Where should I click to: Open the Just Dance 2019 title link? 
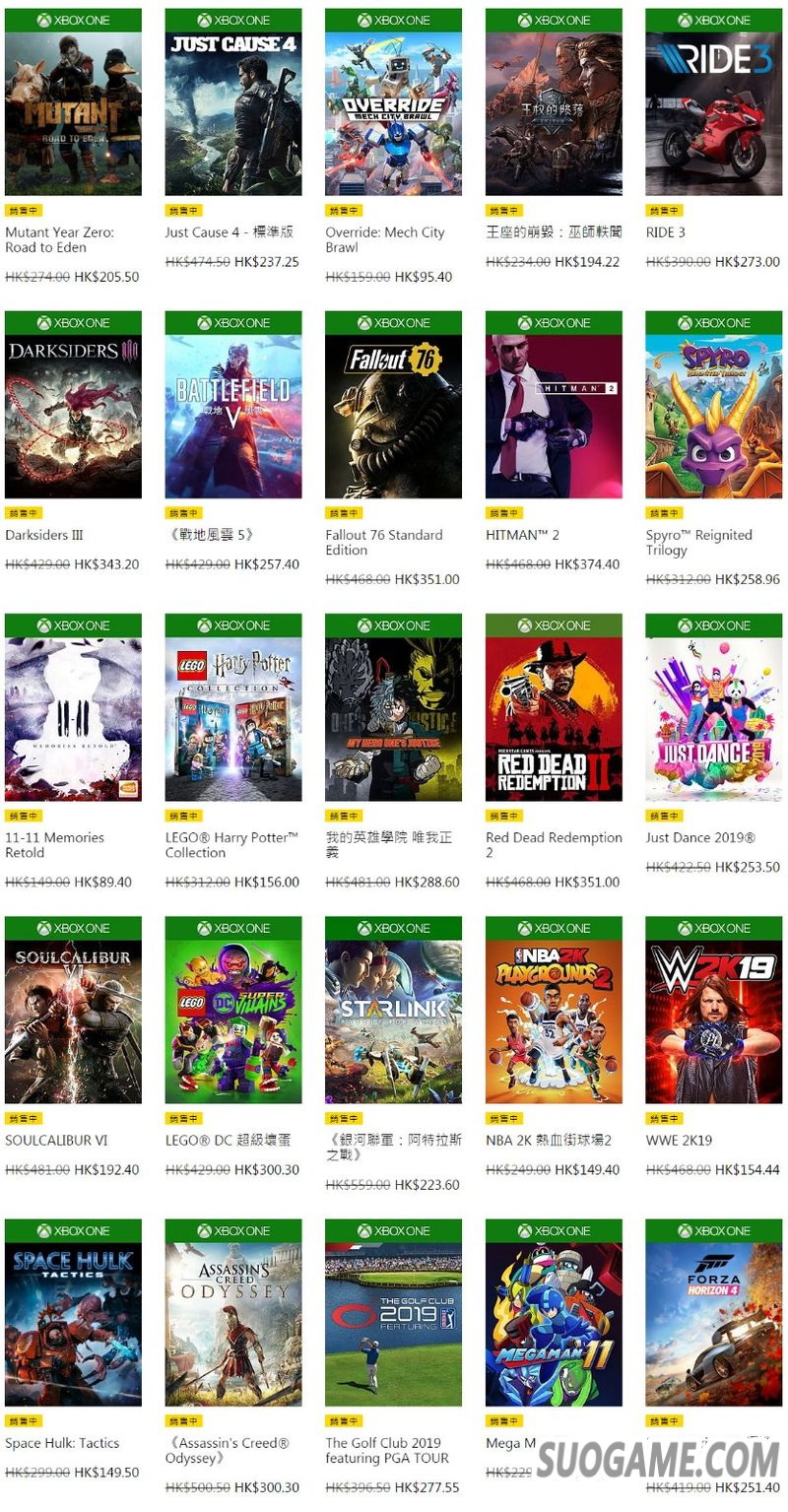(700, 838)
